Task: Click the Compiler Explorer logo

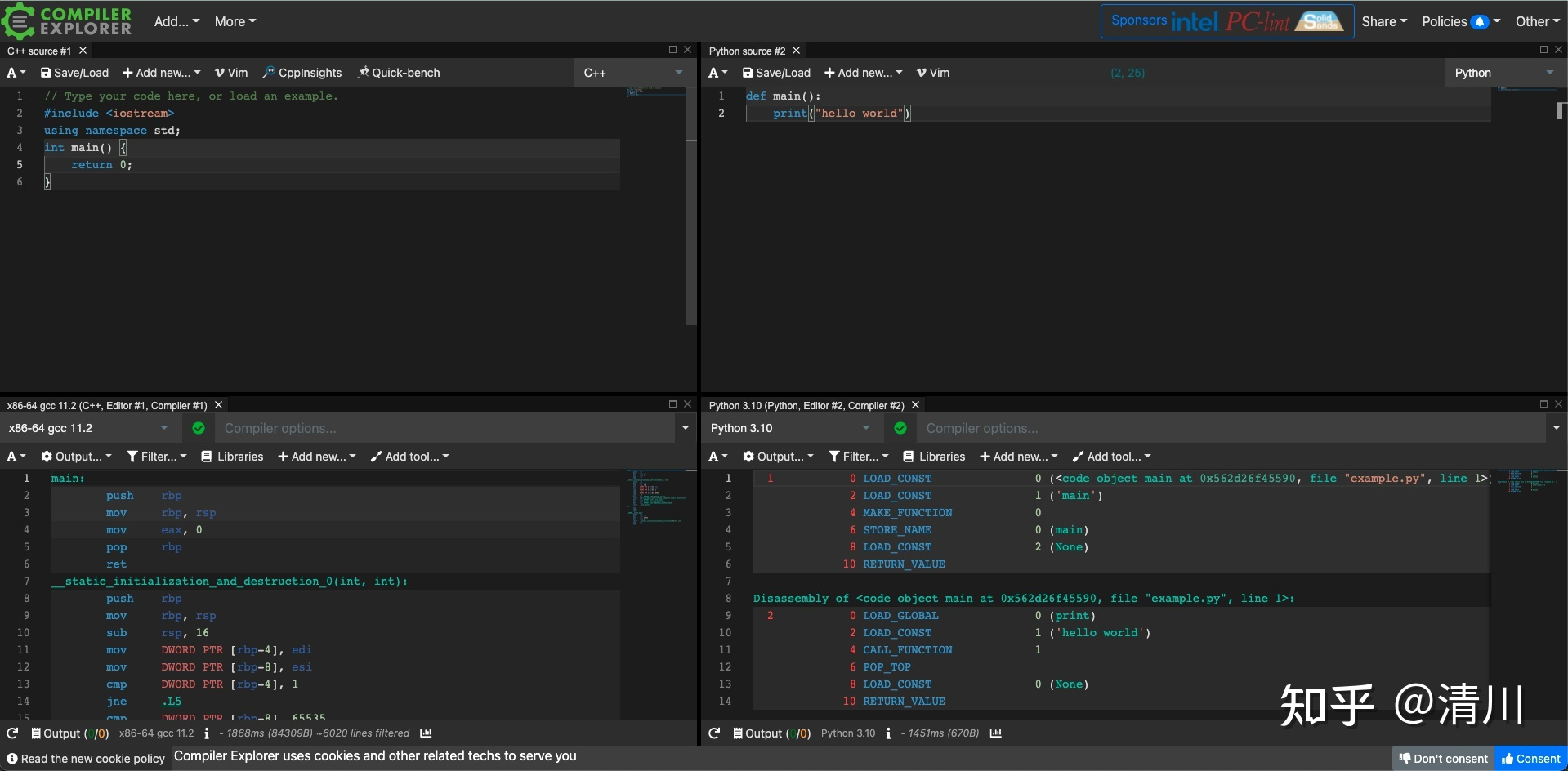Action: click(x=67, y=21)
